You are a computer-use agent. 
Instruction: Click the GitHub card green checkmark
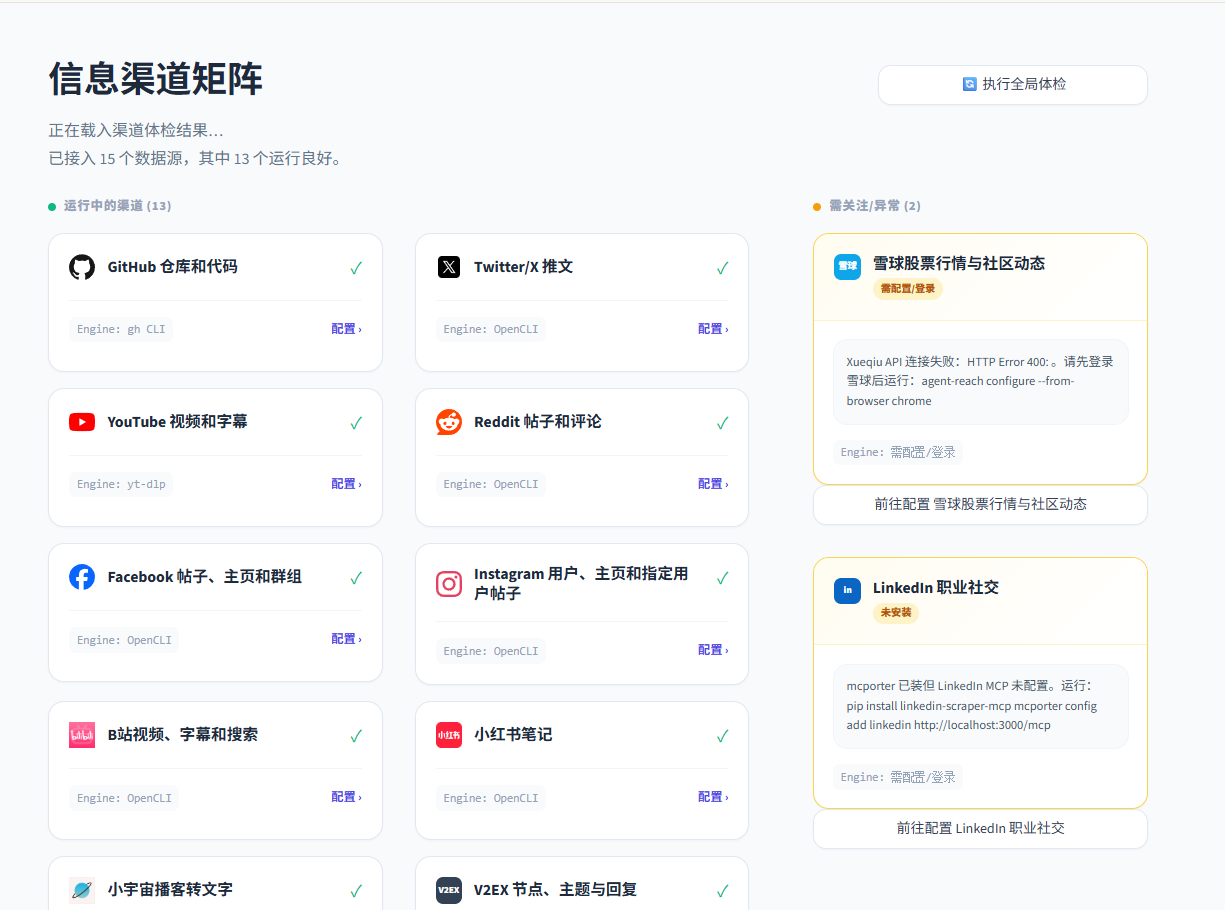[x=356, y=268]
